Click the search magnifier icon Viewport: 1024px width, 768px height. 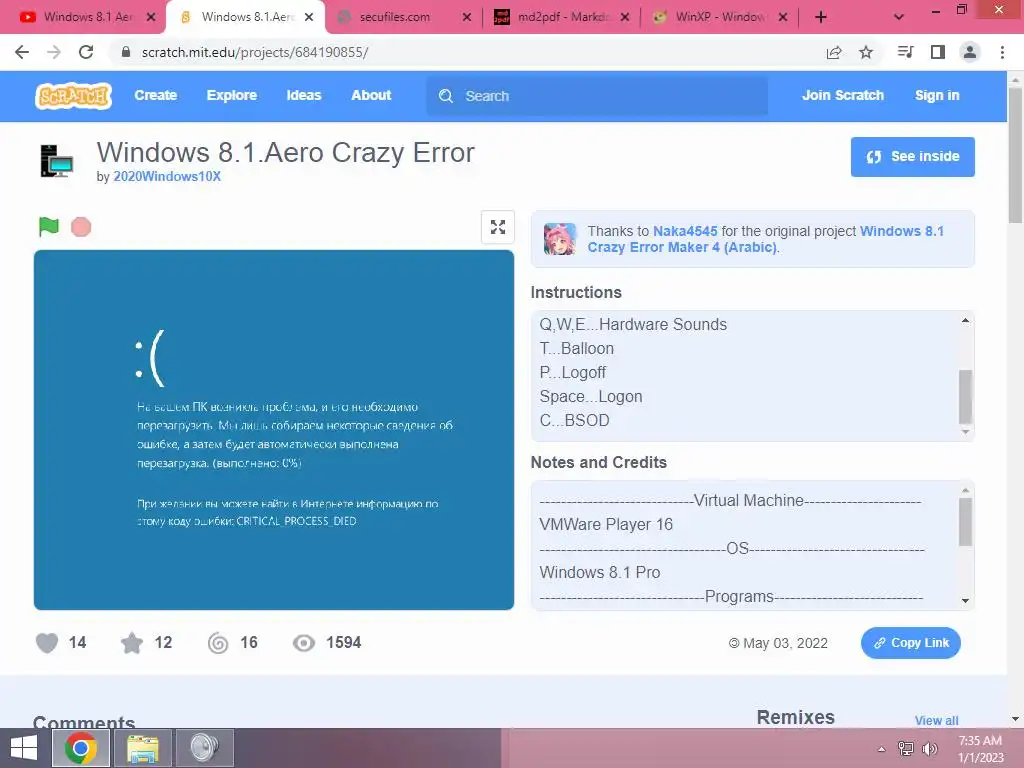click(x=446, y=96)
